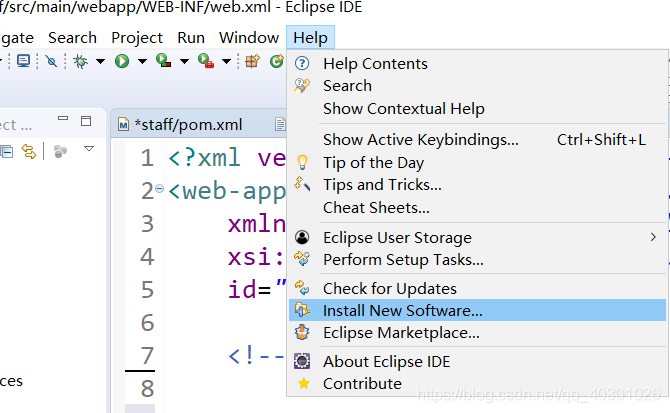This screenshot has height=413, width=670.
Task: Click the xml declaration on line 1
Action: point(226,158)
